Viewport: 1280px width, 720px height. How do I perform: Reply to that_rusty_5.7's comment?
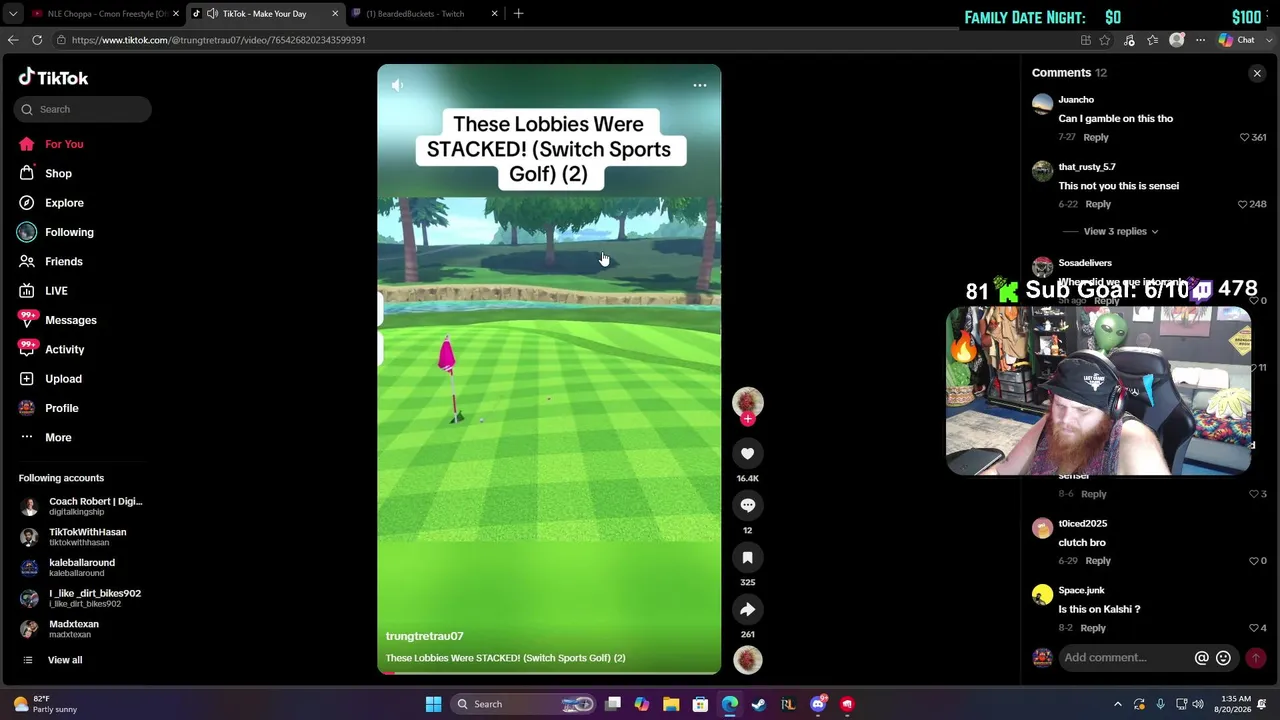1098,205
